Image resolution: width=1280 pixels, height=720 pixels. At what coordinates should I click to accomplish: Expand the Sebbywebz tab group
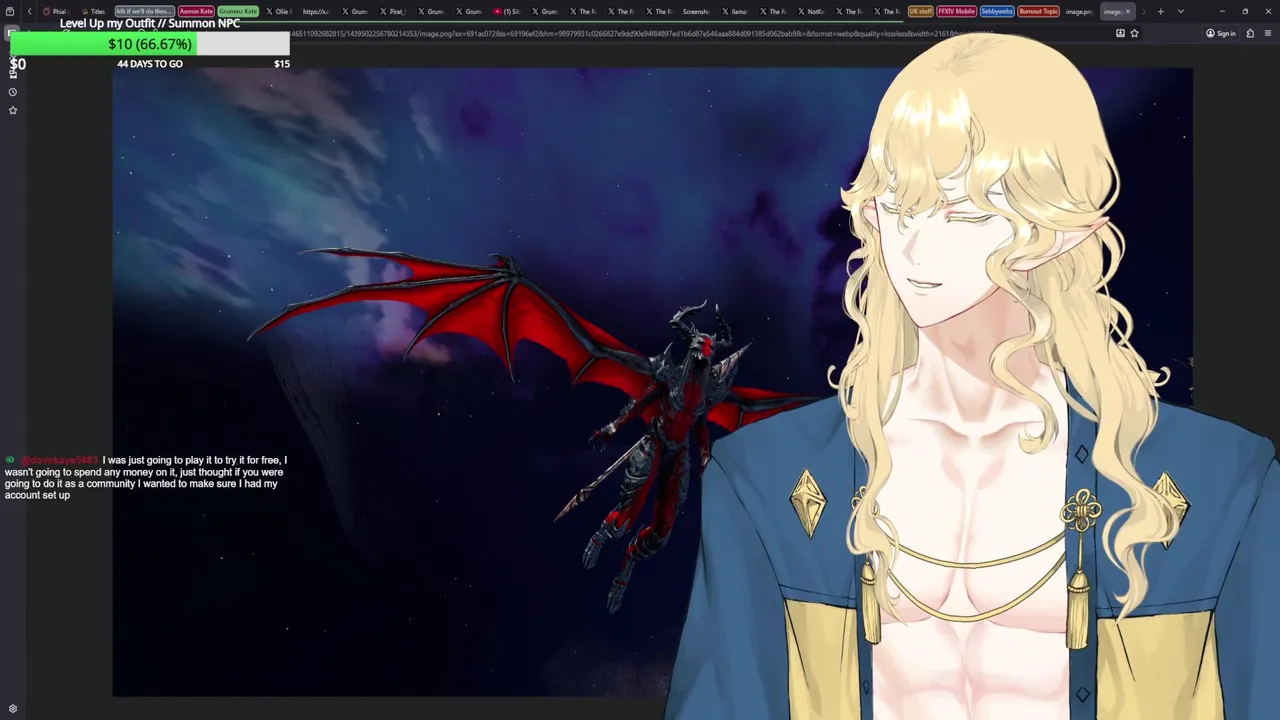(x=997, y=11)
